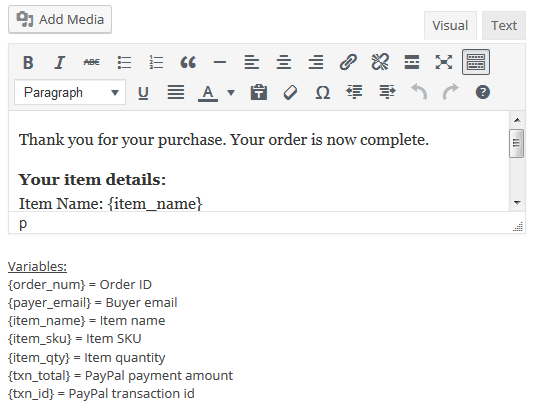
Task: Open the Paragraph format dropdown
Action: (x=70, y=92)
